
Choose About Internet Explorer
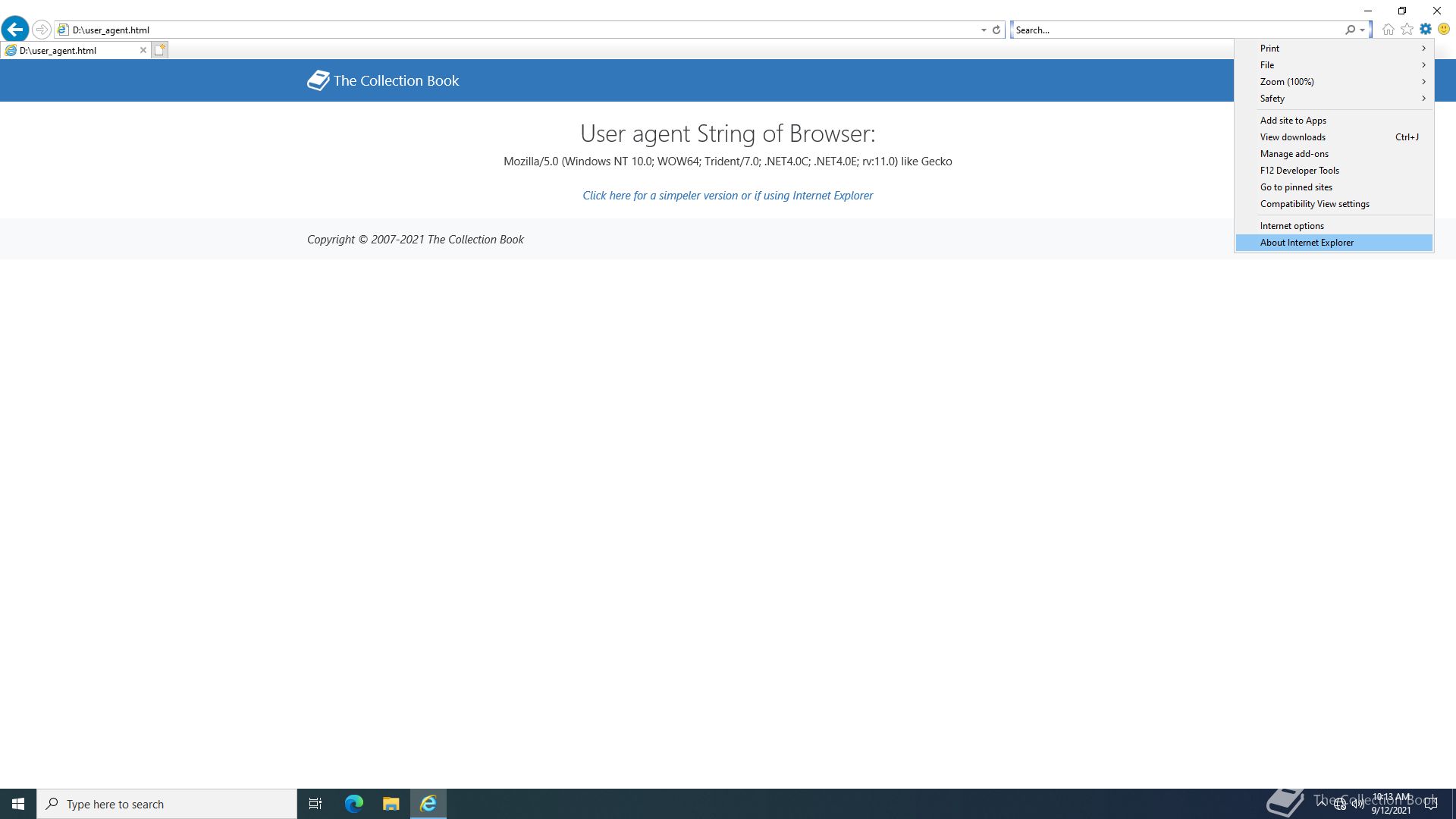[1334, 243]
